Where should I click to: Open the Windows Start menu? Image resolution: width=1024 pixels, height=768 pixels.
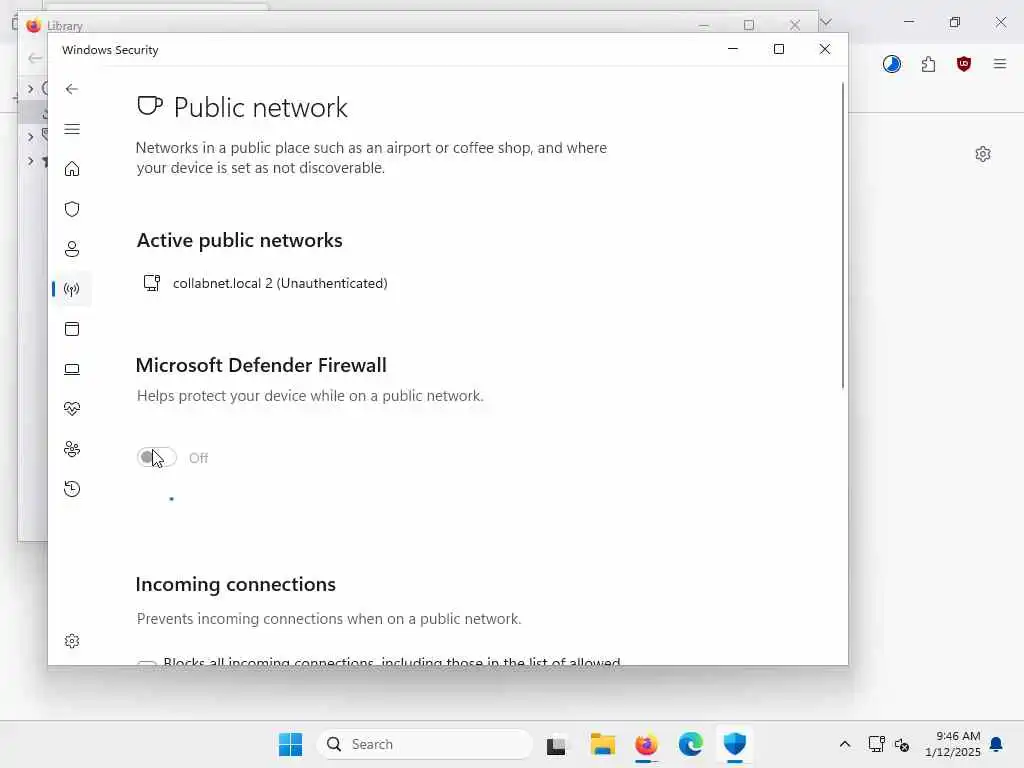pyautogui.click(x=290, y=744)
